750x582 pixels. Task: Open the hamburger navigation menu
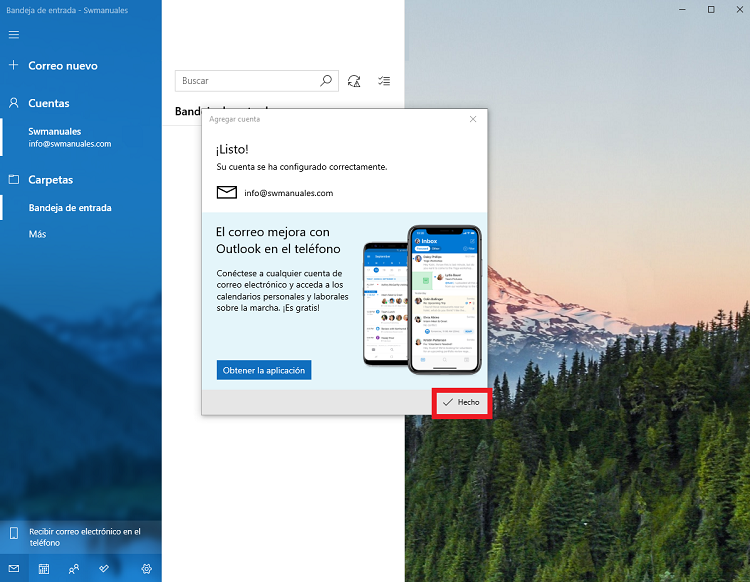click(14, 34)
